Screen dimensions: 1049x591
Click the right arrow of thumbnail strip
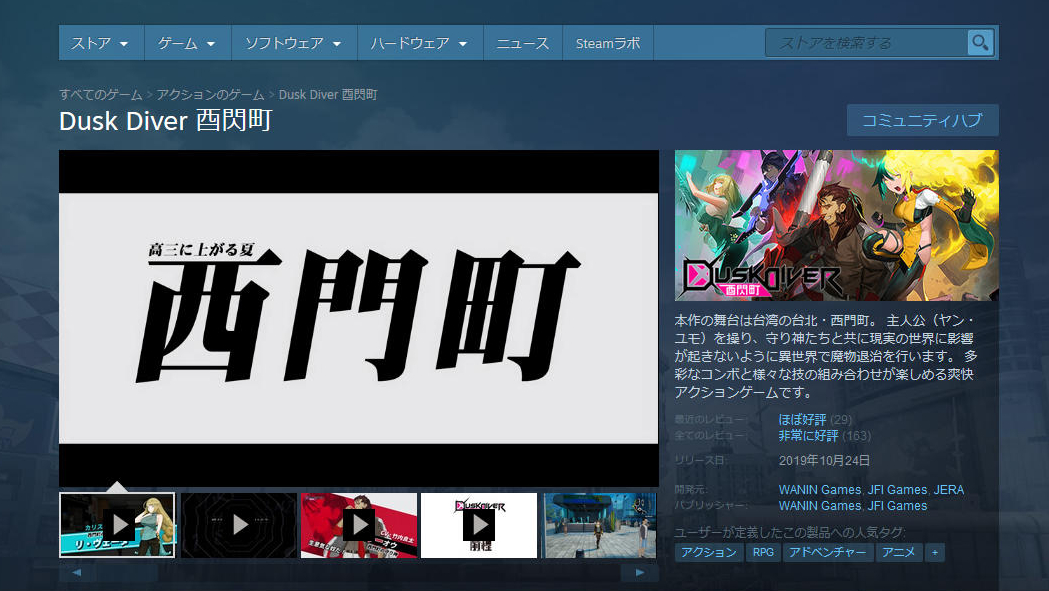[640, 572]
